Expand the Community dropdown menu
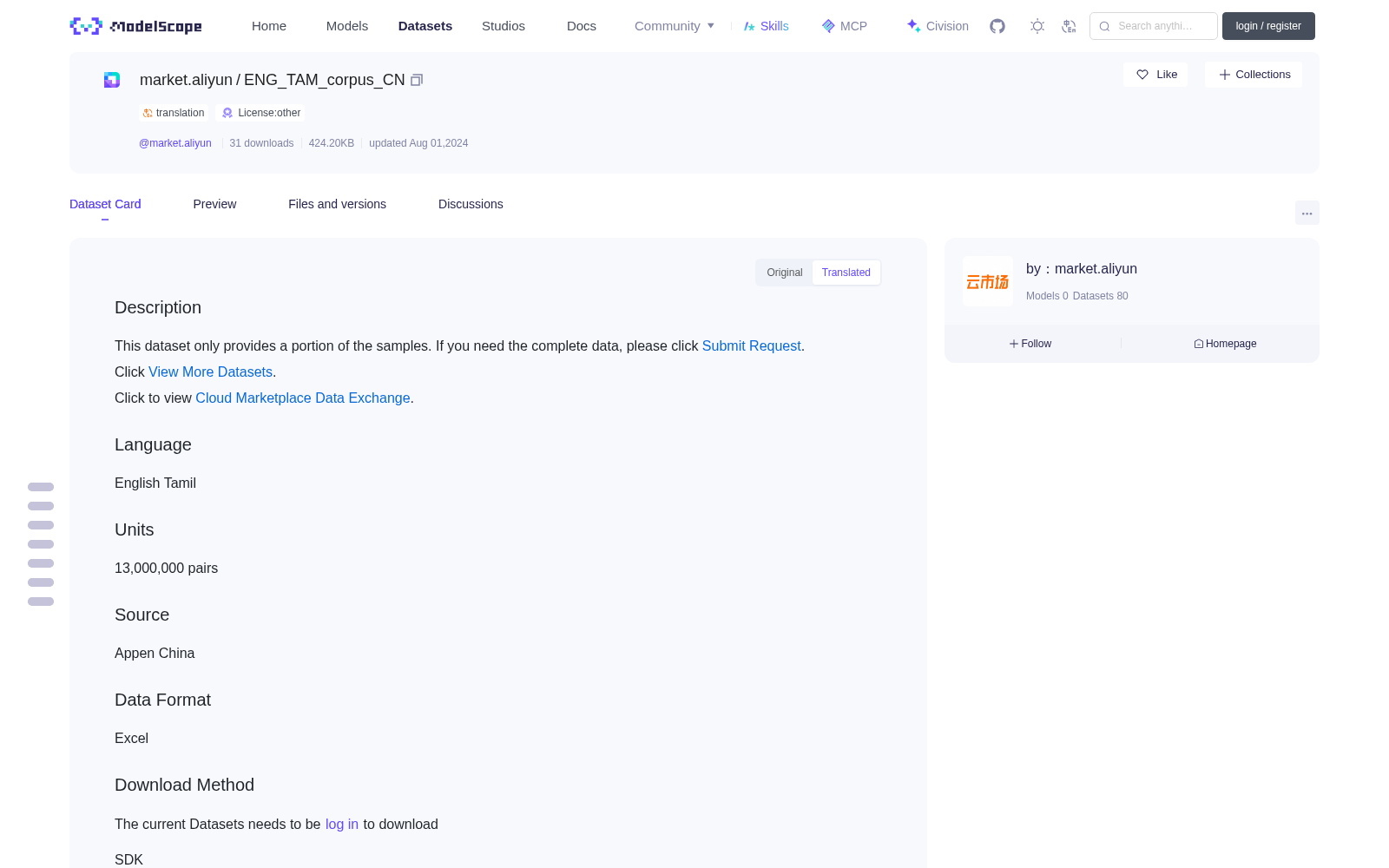1389x868 pixels. 675,26
